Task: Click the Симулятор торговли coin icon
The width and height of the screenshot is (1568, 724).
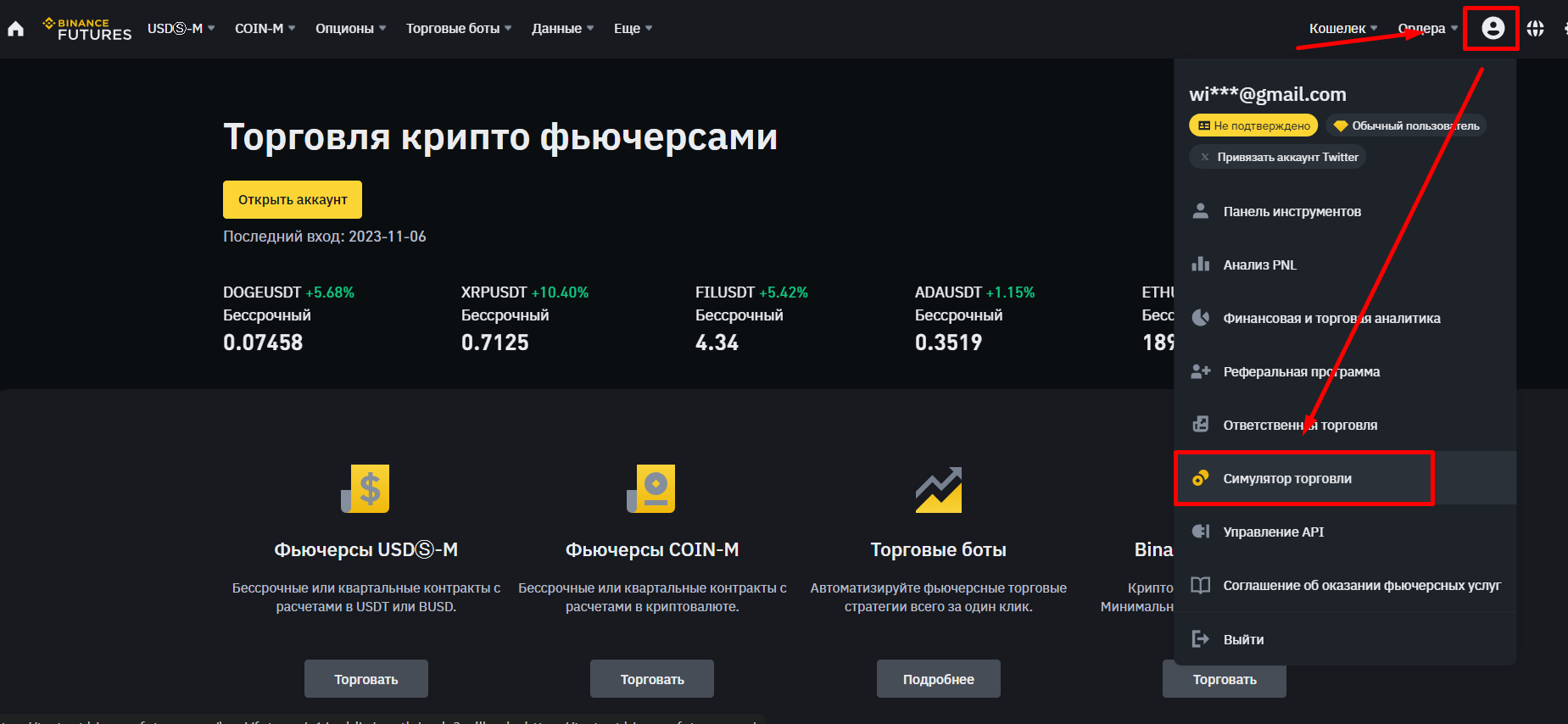Action: [x=1200, y=478]
